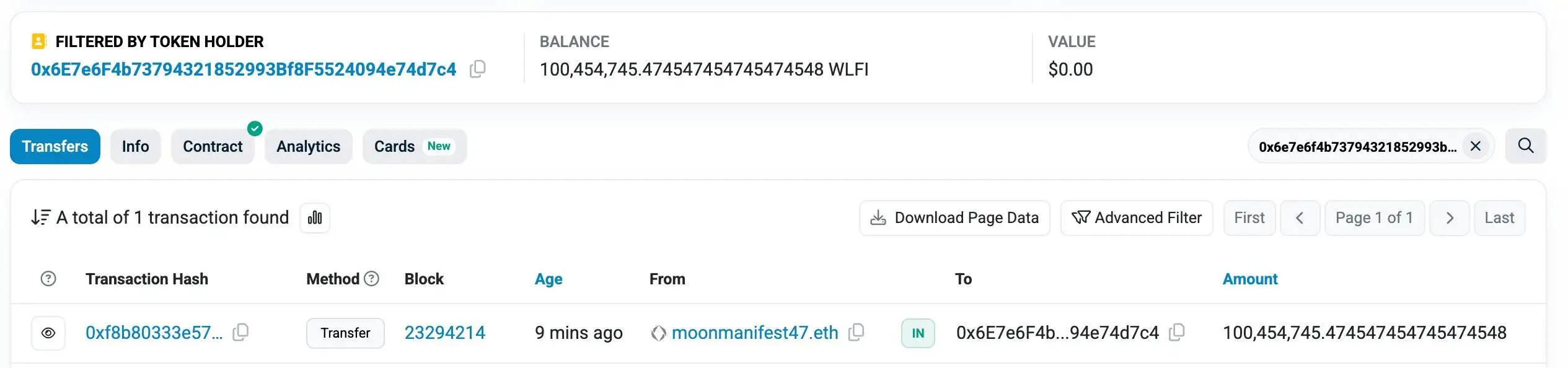
Task: Open block 23294214
Action: tap(446, 333)
